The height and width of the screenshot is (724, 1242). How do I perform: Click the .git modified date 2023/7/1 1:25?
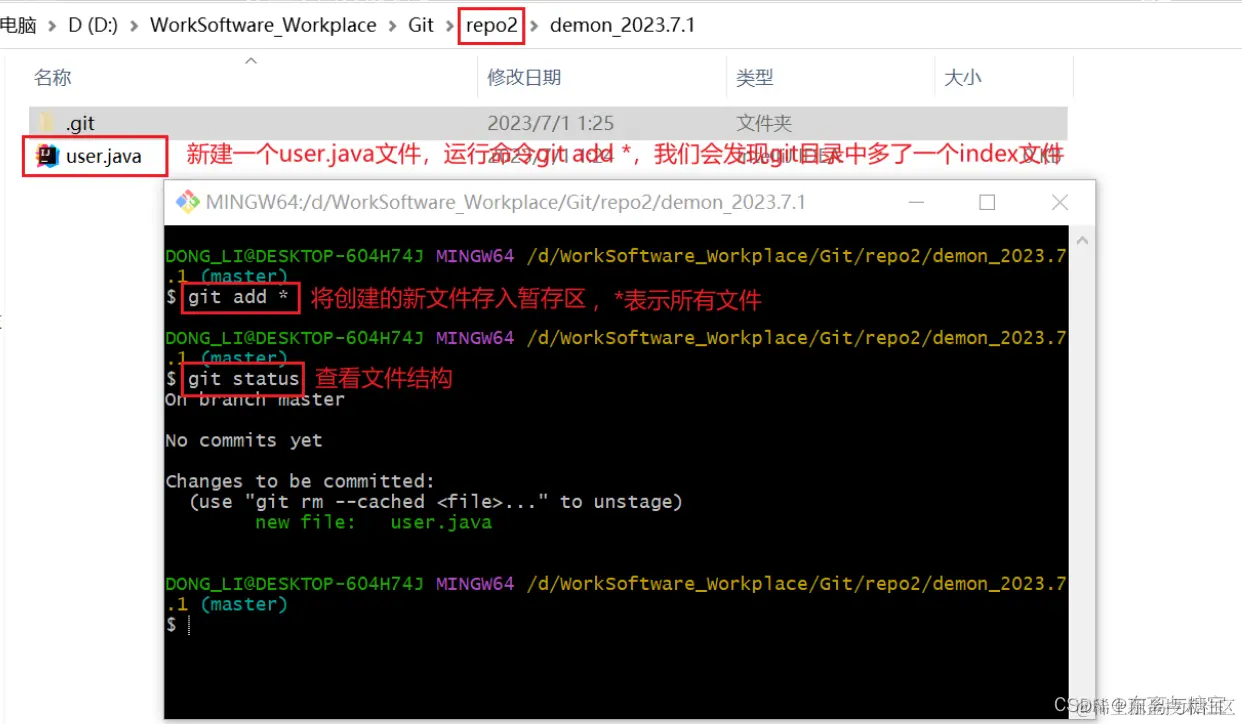point(550,124)
